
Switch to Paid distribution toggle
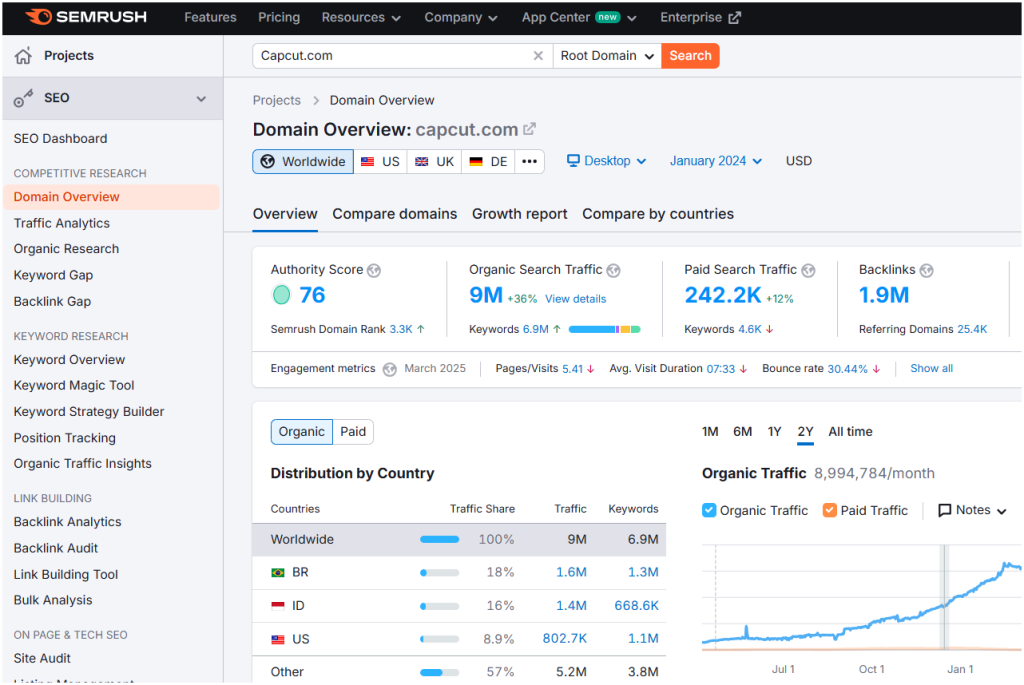pyautogui.click(x=353, y=432)
